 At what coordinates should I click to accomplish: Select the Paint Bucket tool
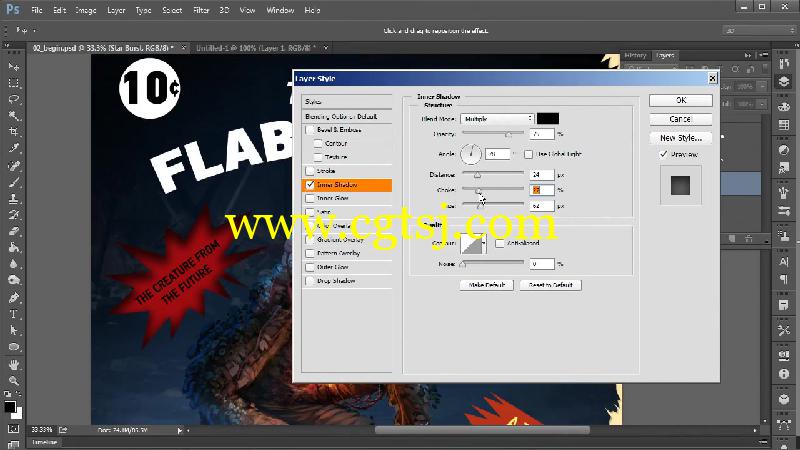[x=14, y=247]
